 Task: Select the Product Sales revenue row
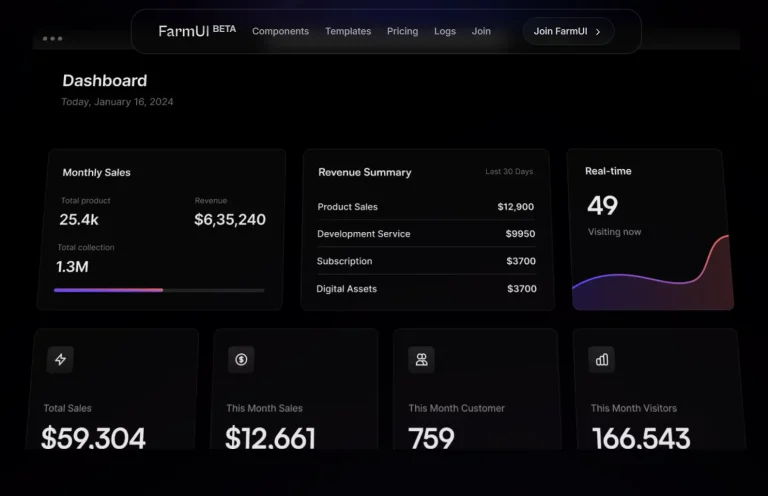point(426,207)
